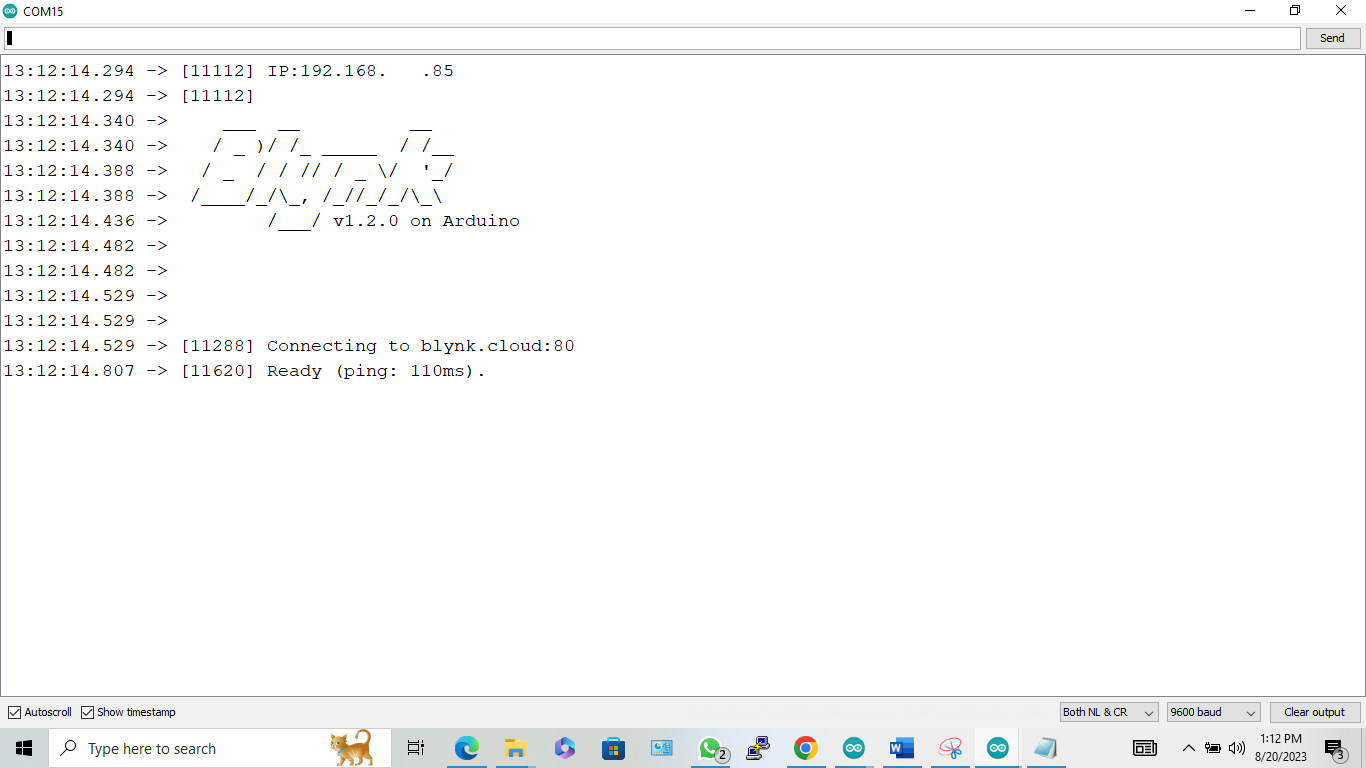Click the Clear output button

pyautogui.click(x=1314, y=712)
